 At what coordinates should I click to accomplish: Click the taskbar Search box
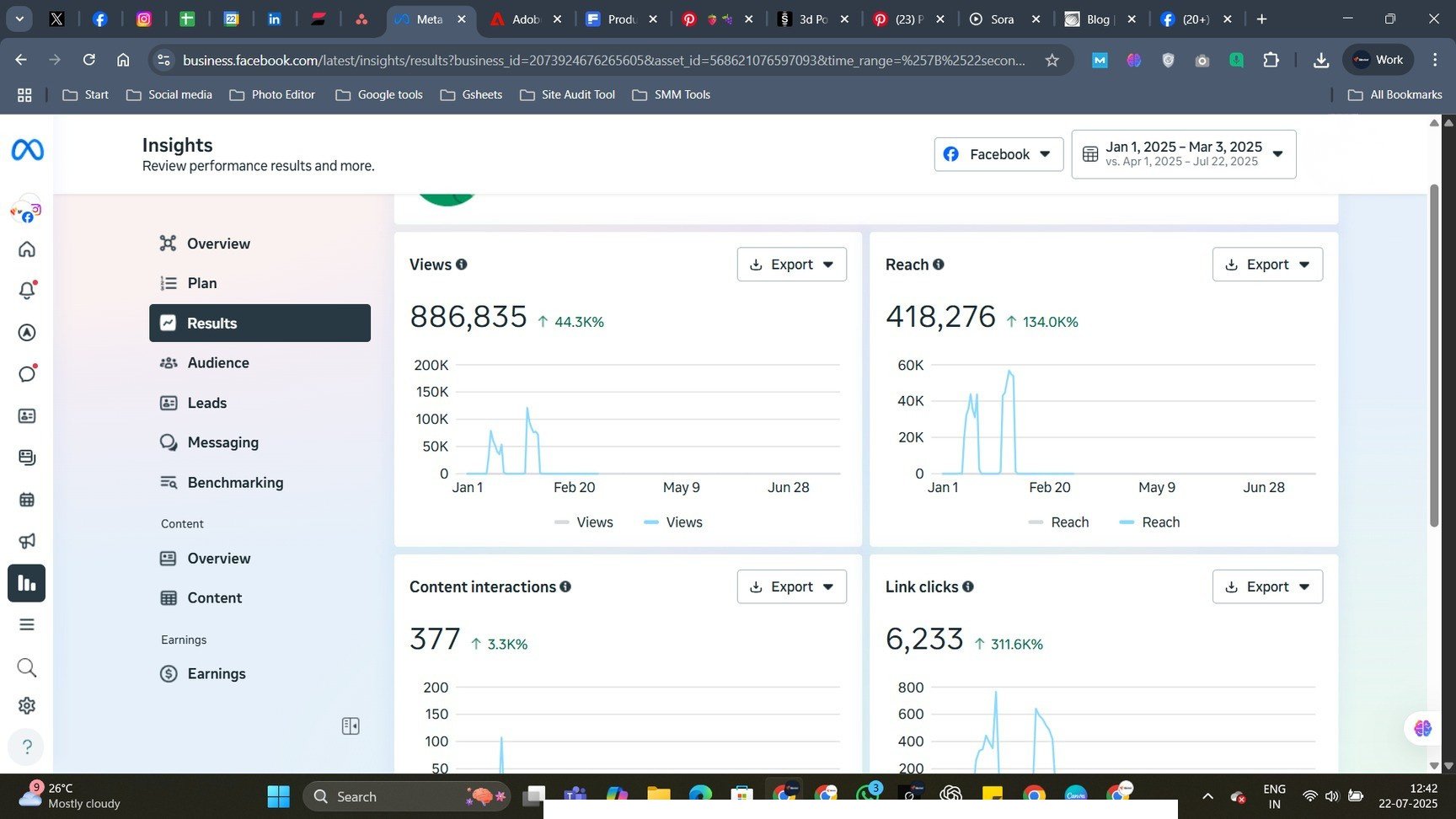(x=407, y=796)
